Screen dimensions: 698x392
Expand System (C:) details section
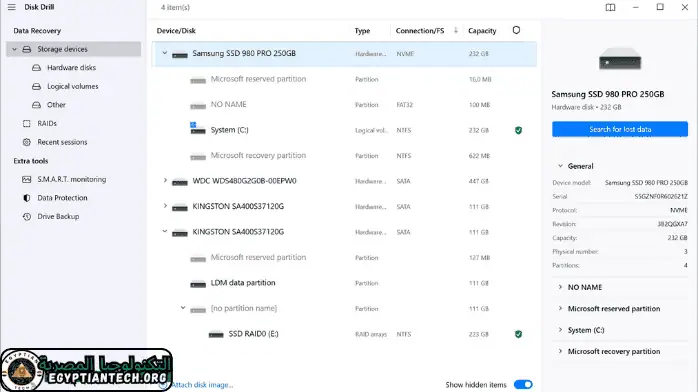[560, 330]
